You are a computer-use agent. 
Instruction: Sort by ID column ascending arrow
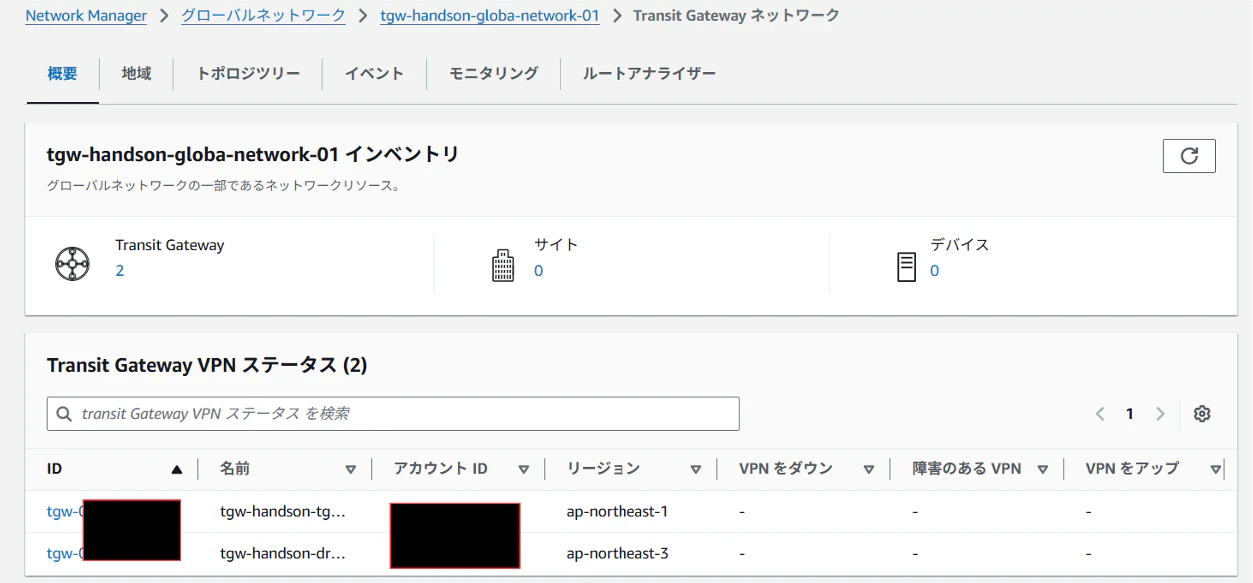177,469
